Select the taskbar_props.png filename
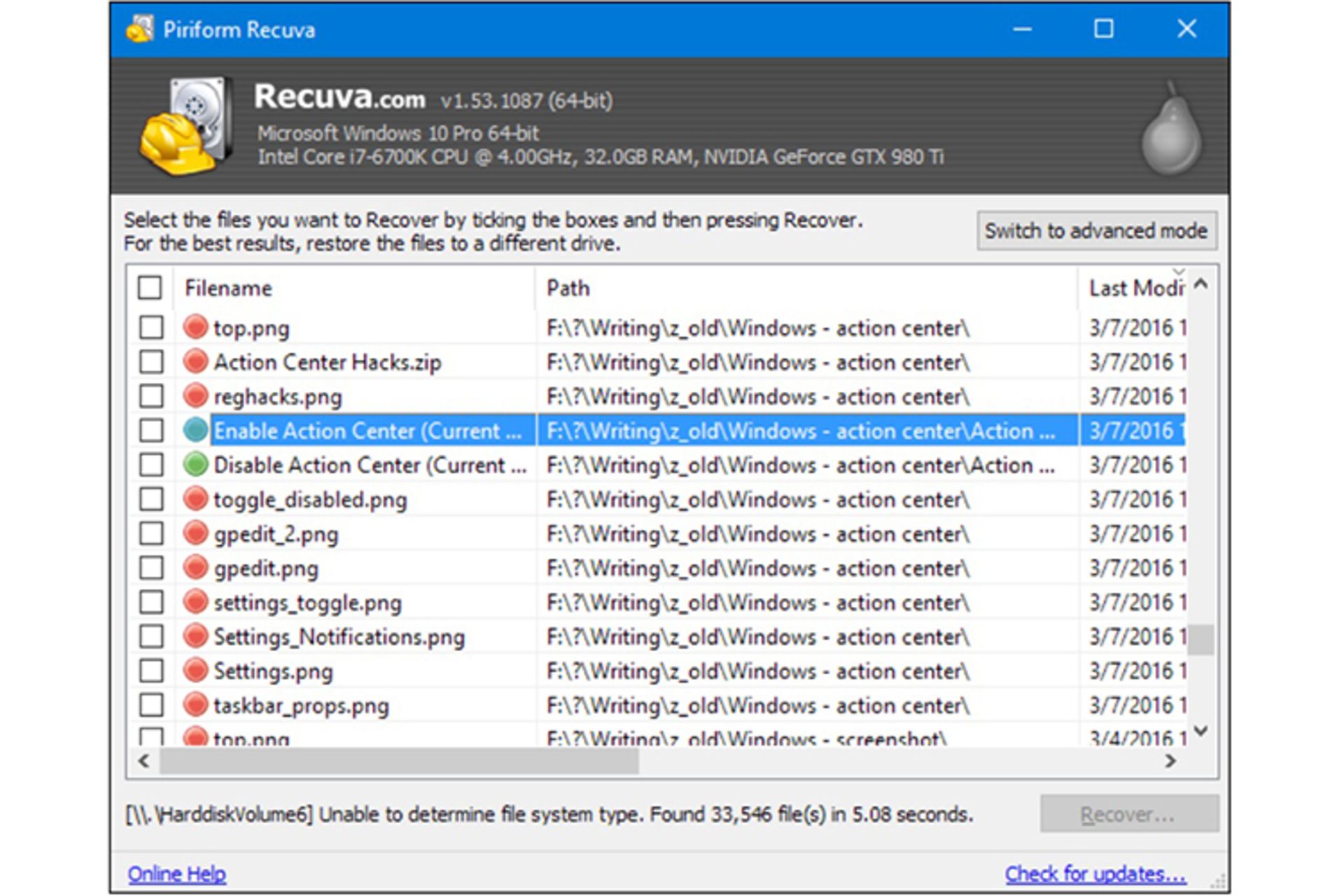The image size is (1344, 896). (301, 706)
